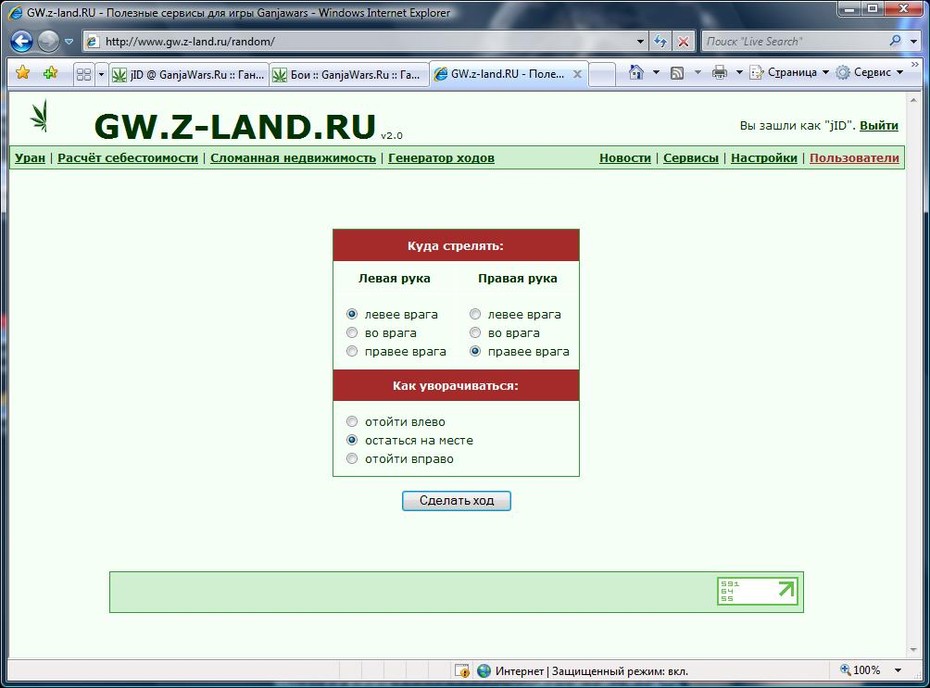Viewport: 930px width, 688px height.
Task: Open the Расчёт себестоимости link
Action: pos(128,158)
